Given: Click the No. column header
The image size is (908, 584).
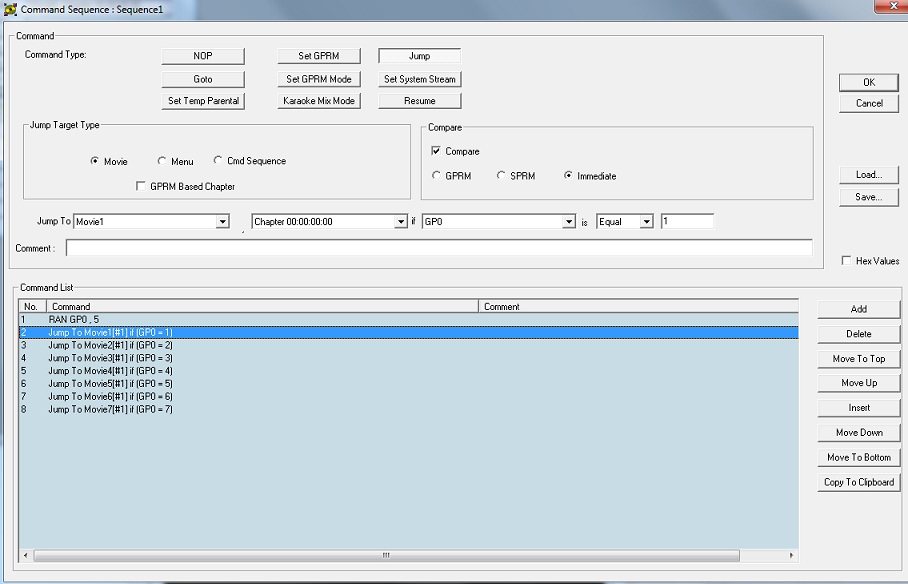Looking at the screenshot, I should point(32,306).
